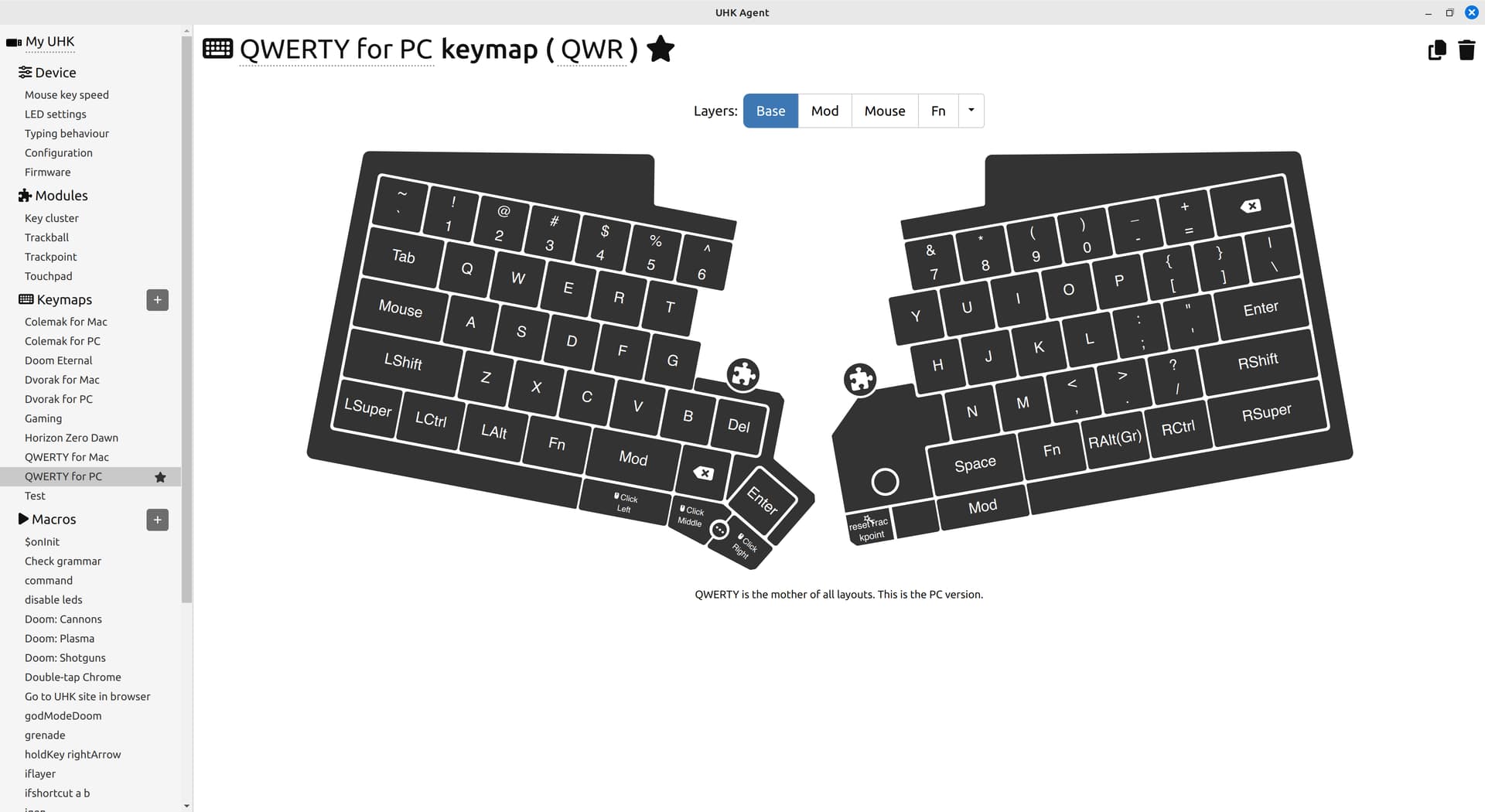
Task: Click the plus icon to add a keymap
Action: (x=157, y=300)
